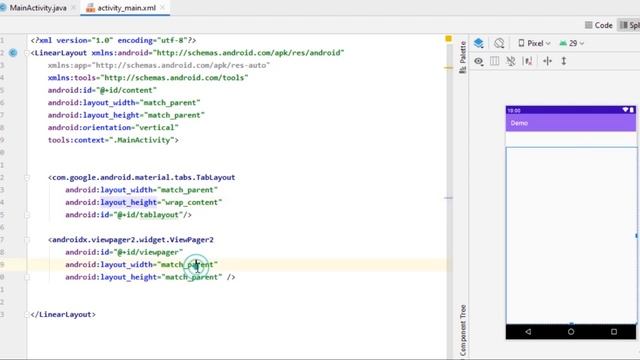Click the xmlns:tools namespace line
The image size is (640, 360).
coord(148,78)
